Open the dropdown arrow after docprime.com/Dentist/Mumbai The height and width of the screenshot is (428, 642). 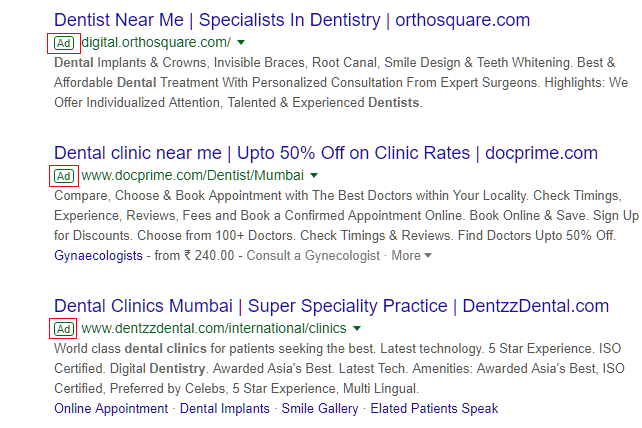click(314, 177)
